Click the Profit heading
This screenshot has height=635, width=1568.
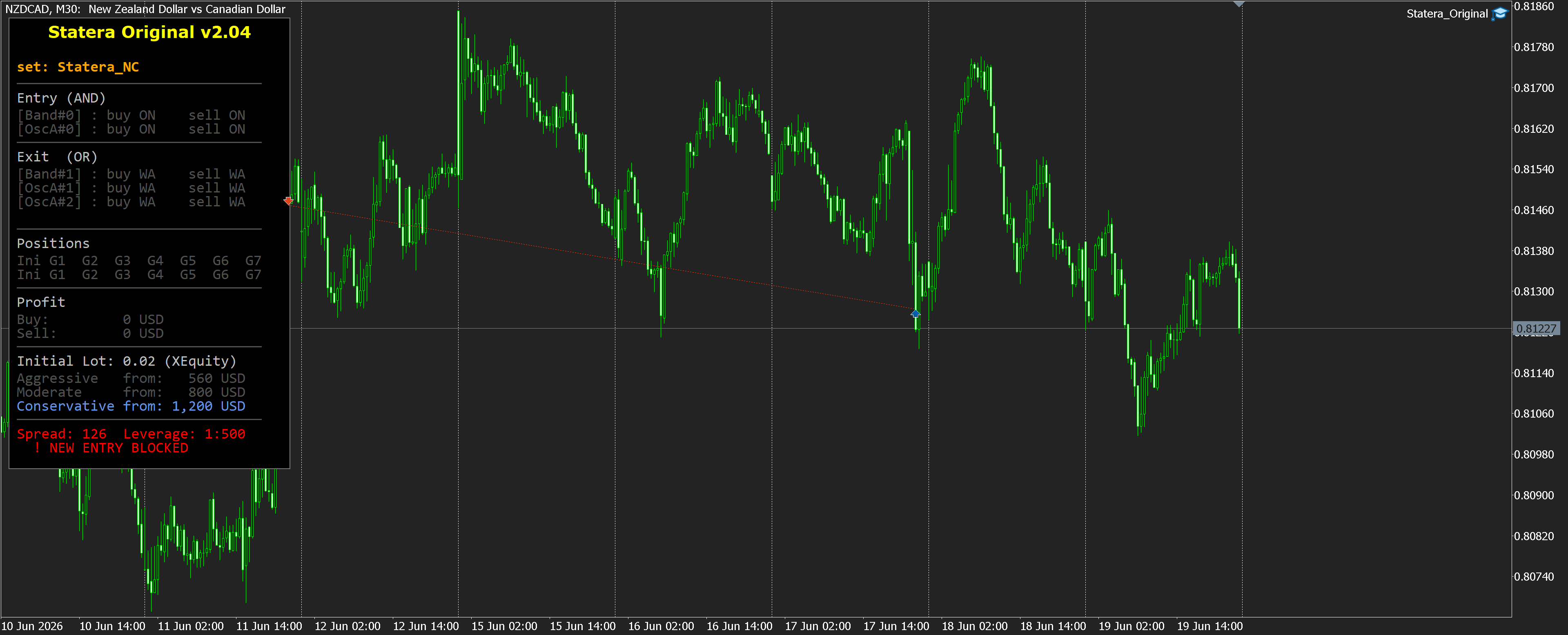point(41,302)
